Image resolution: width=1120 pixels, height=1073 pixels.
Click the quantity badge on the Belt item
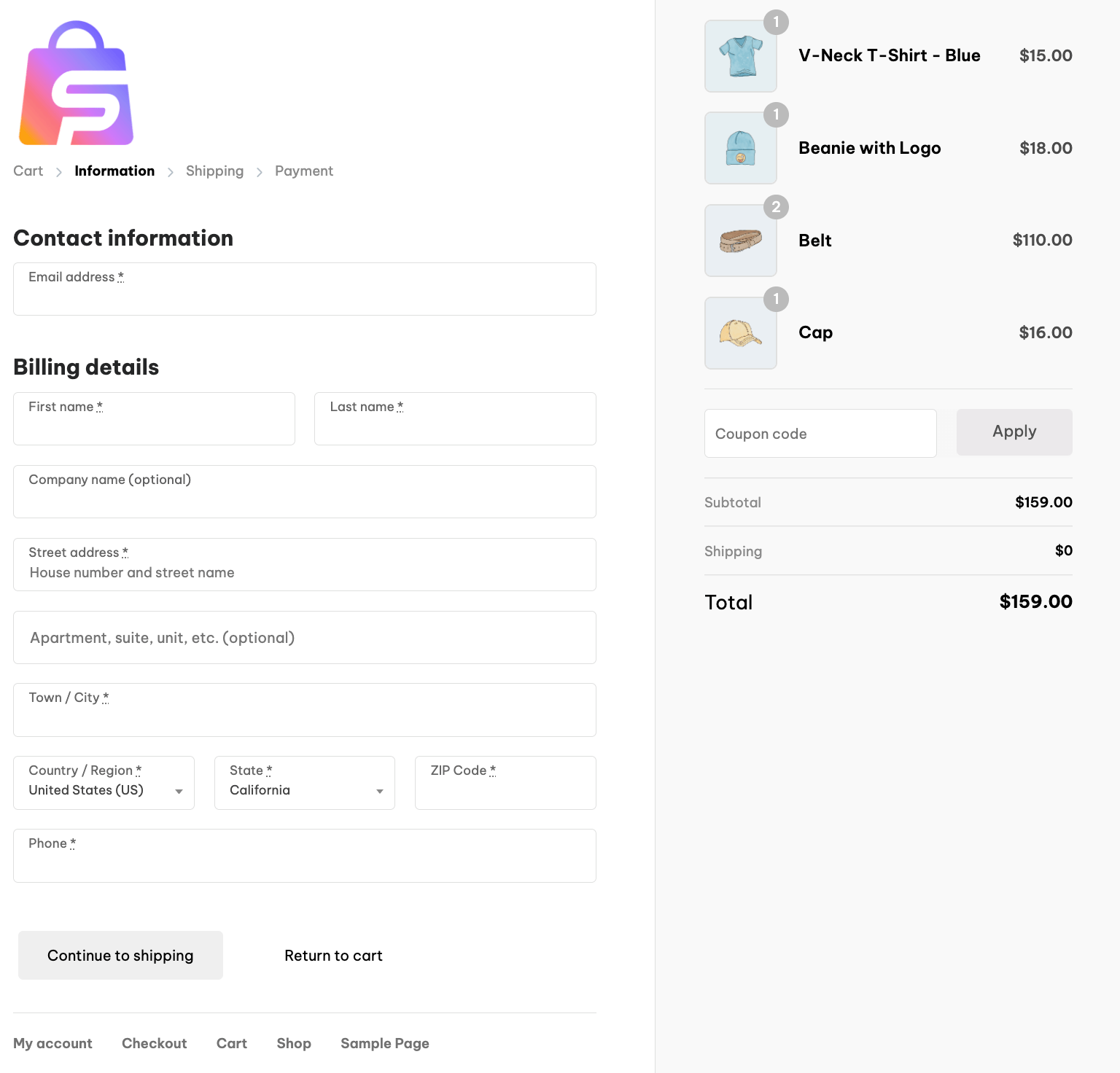(776, 207)
